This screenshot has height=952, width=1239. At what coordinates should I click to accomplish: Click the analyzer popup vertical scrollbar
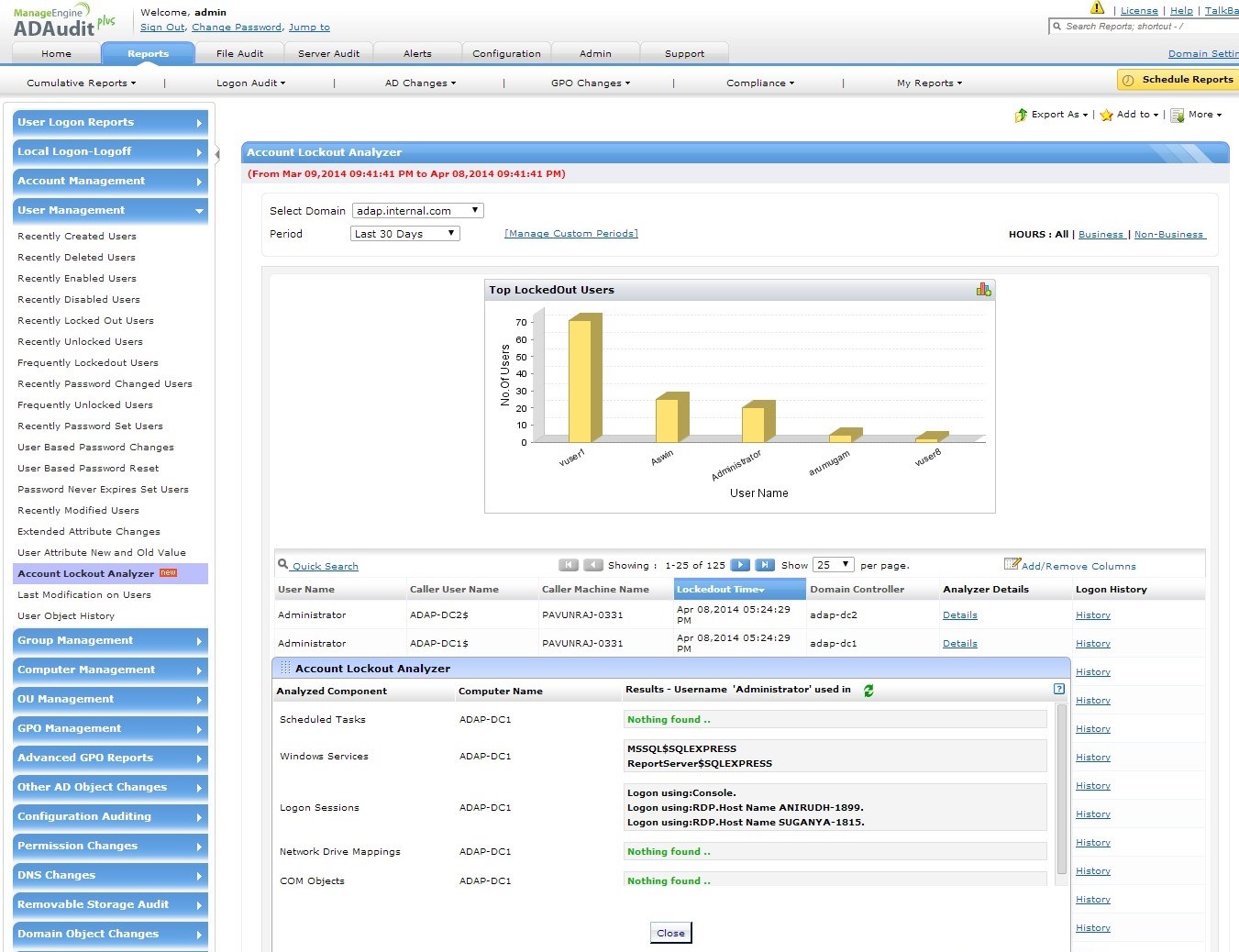tap(1061, 789)
